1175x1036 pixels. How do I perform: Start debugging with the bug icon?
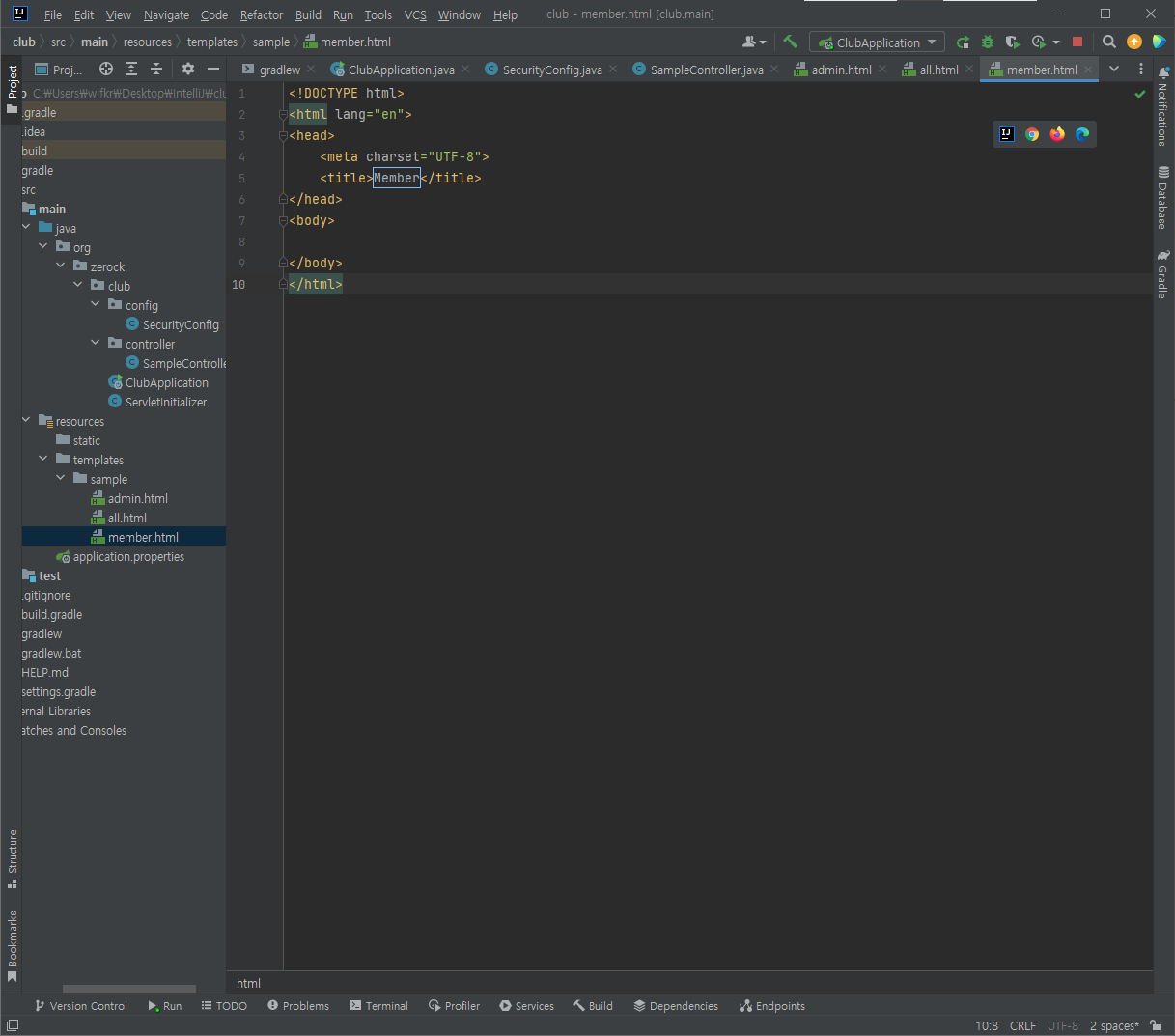coord(988,42)
